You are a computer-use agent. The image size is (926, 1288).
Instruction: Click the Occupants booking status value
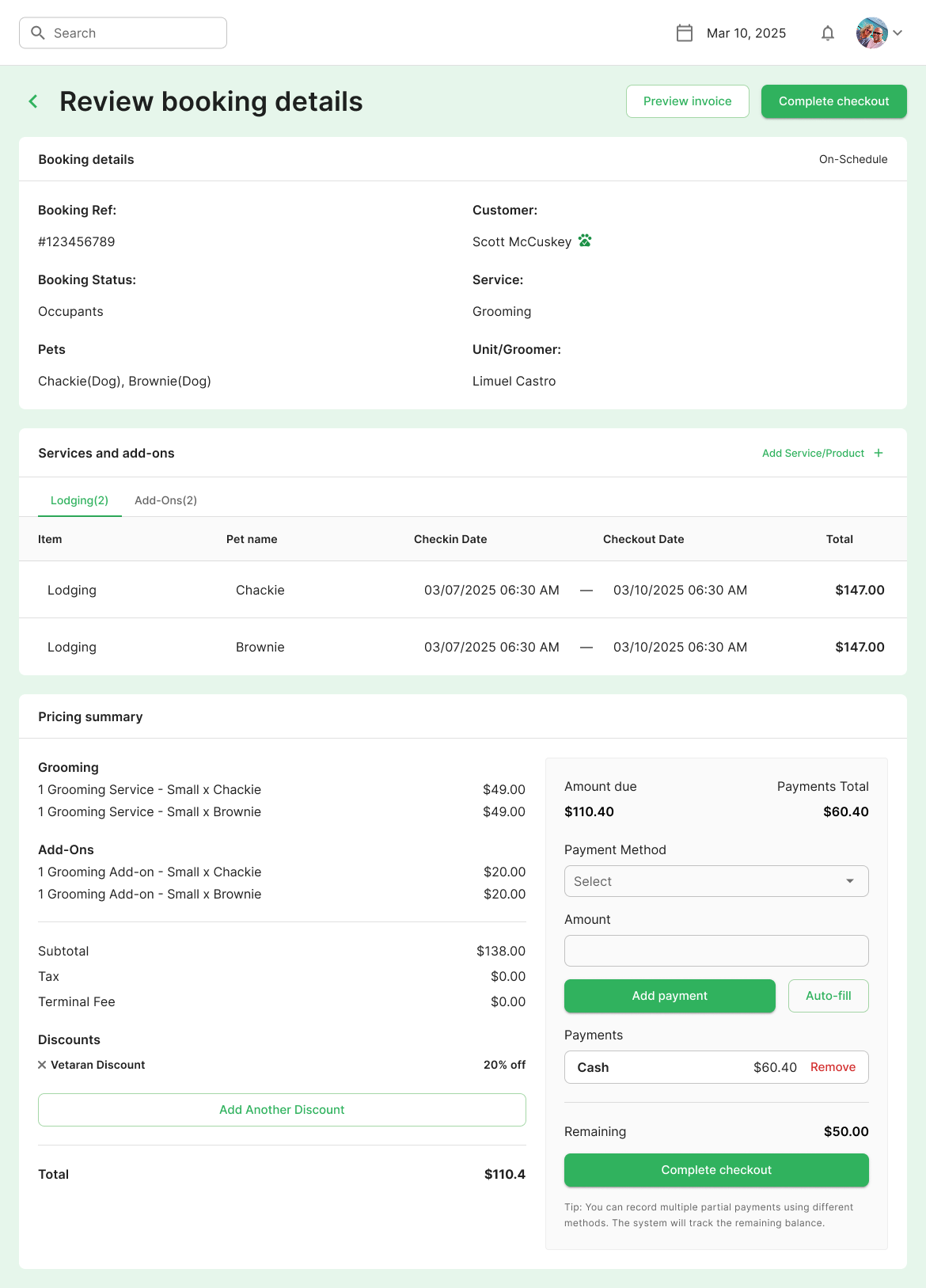pyautogui.click(x=70, y=311)
